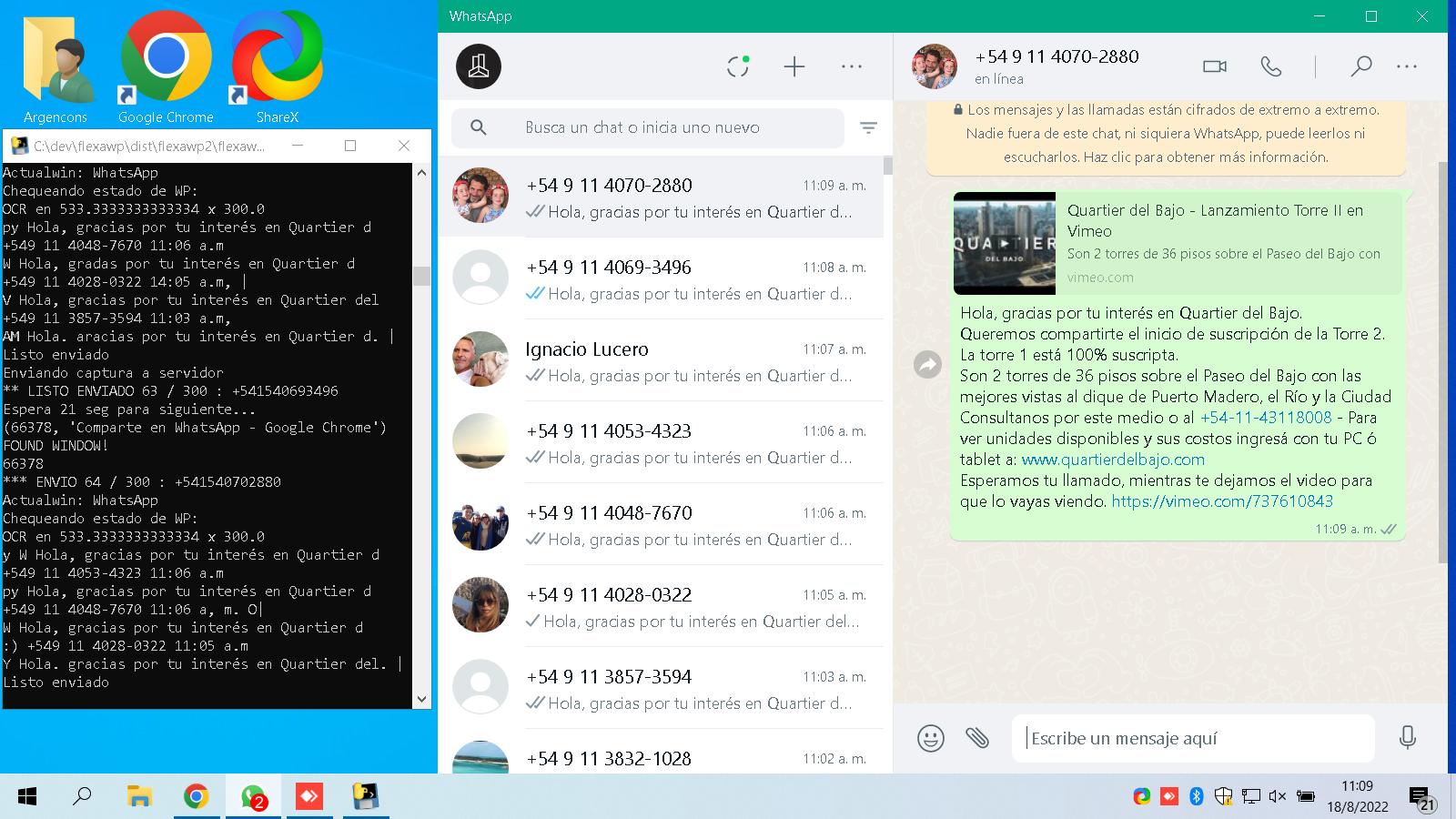
Task: Open Windows Security tray icon
Action: (x=1224, y=797)
